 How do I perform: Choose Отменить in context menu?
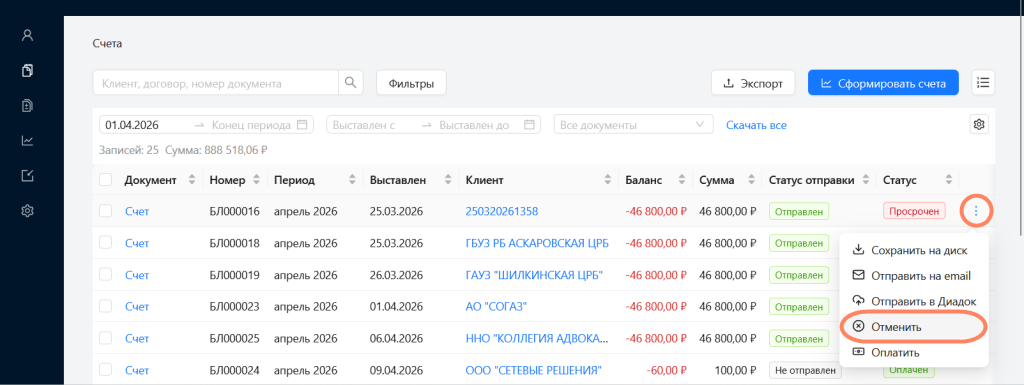point(913,327)
